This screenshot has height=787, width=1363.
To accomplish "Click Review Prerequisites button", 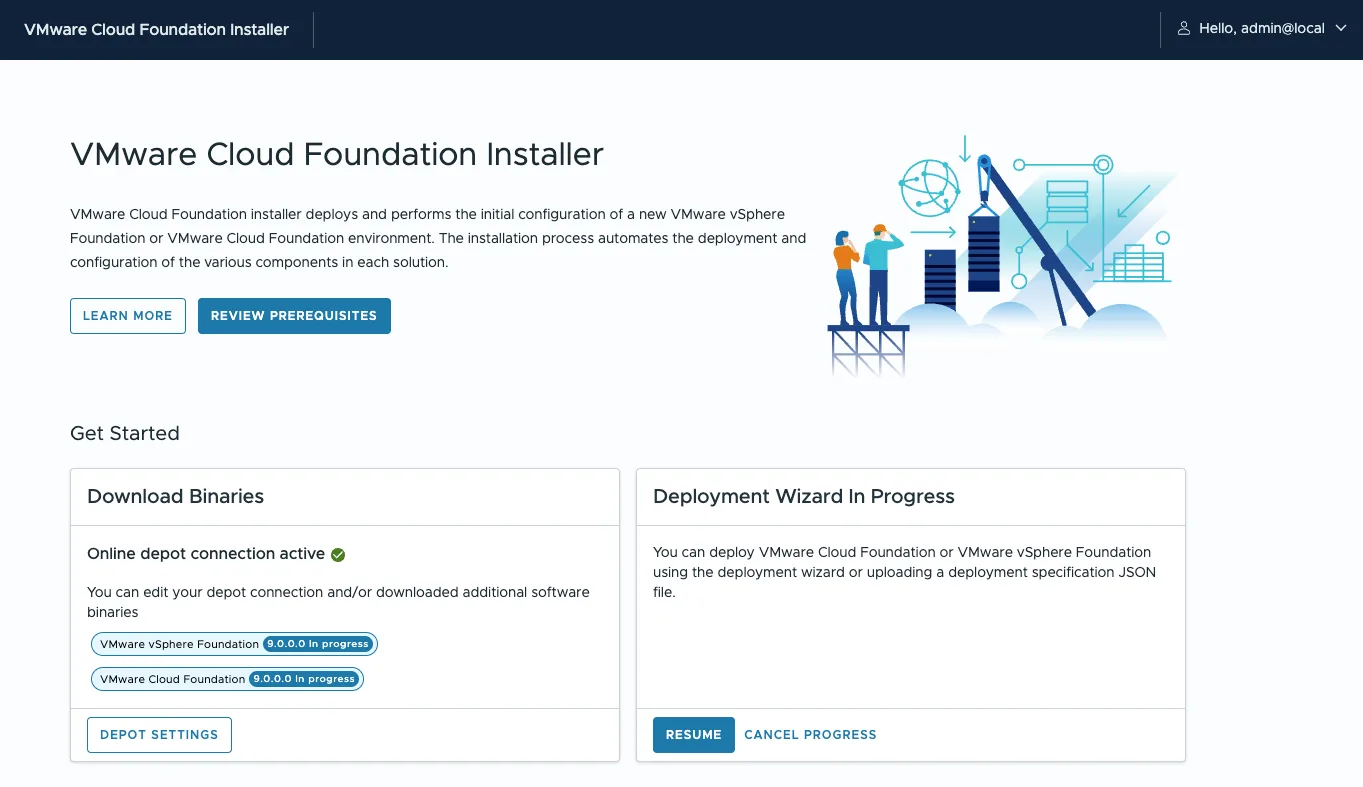I will 294,316.
